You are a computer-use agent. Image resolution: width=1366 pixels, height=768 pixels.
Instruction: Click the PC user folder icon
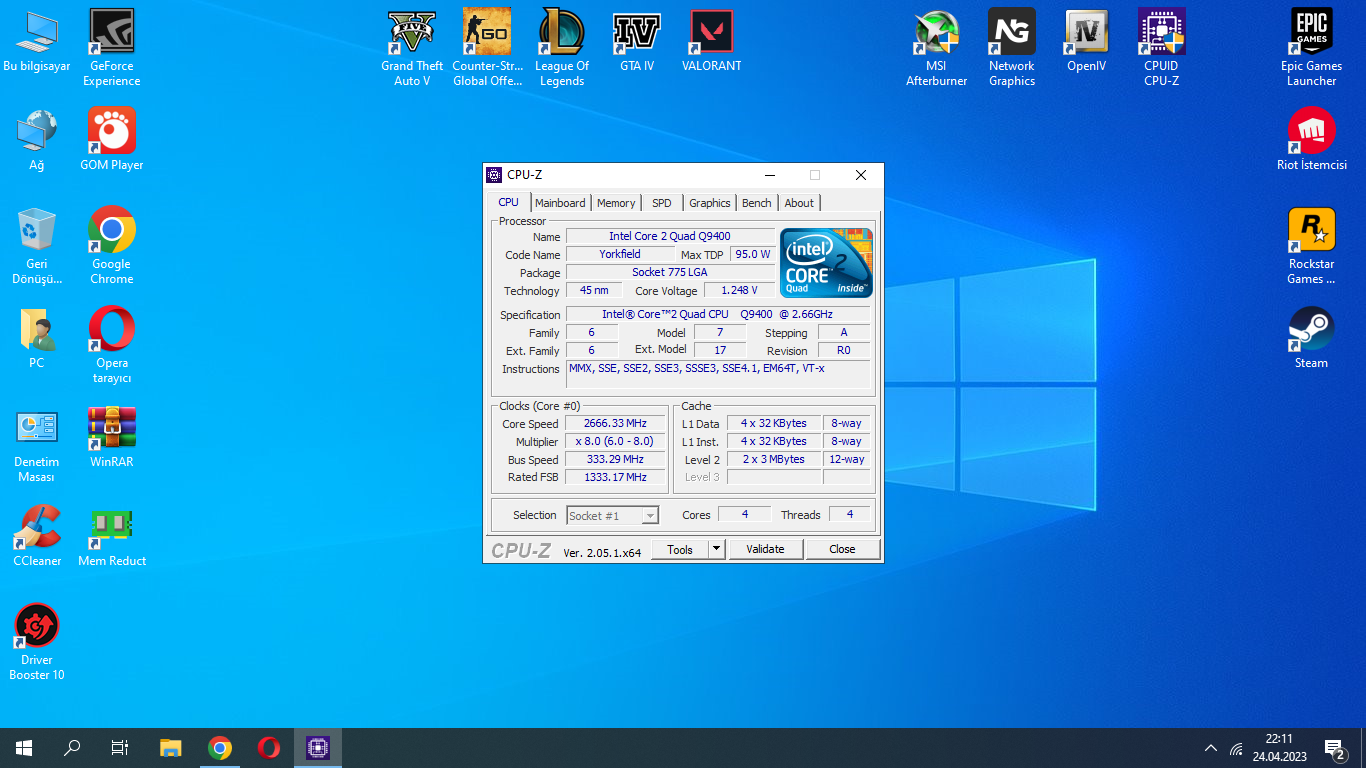[37, 337]
